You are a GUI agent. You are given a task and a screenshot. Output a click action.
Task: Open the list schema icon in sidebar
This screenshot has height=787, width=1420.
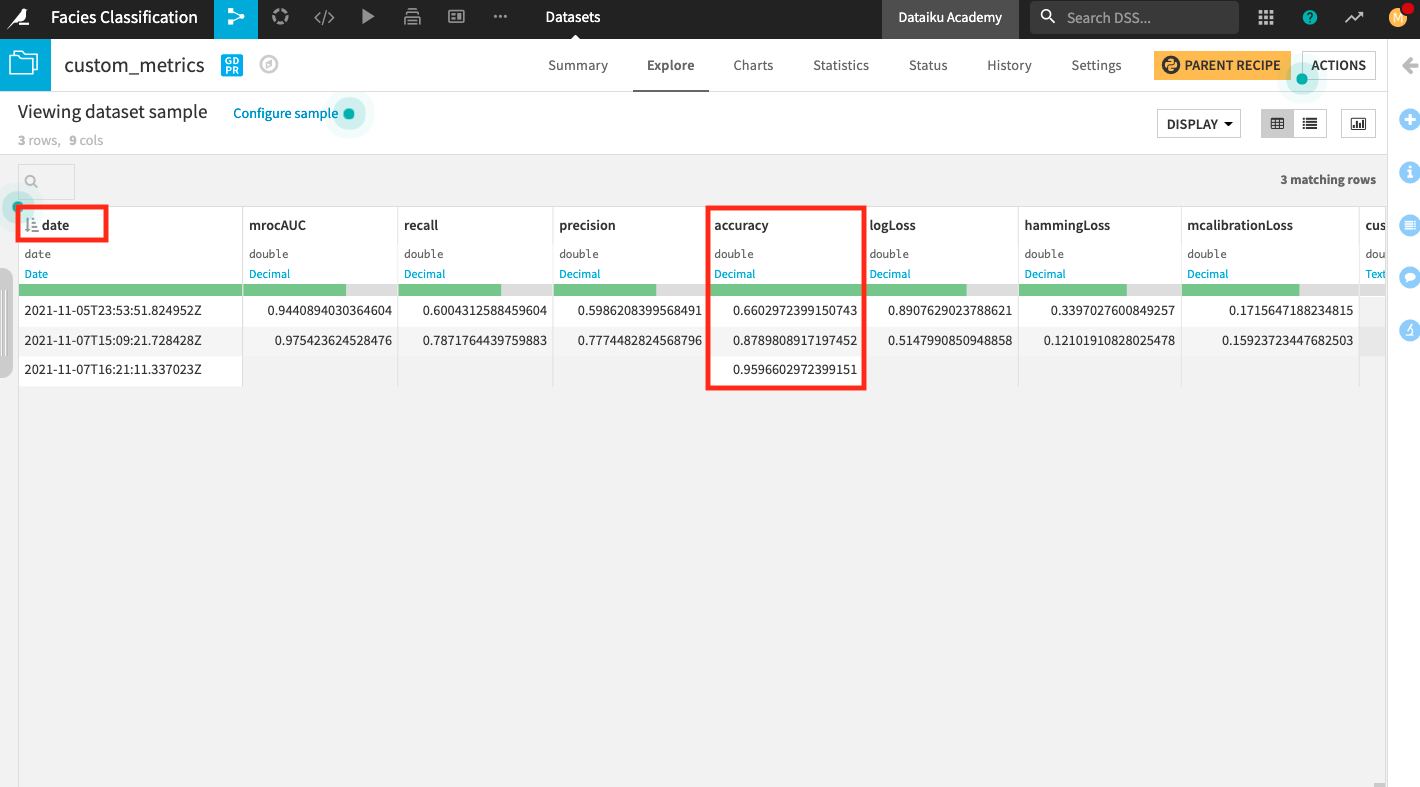[x=1410, y=224]
